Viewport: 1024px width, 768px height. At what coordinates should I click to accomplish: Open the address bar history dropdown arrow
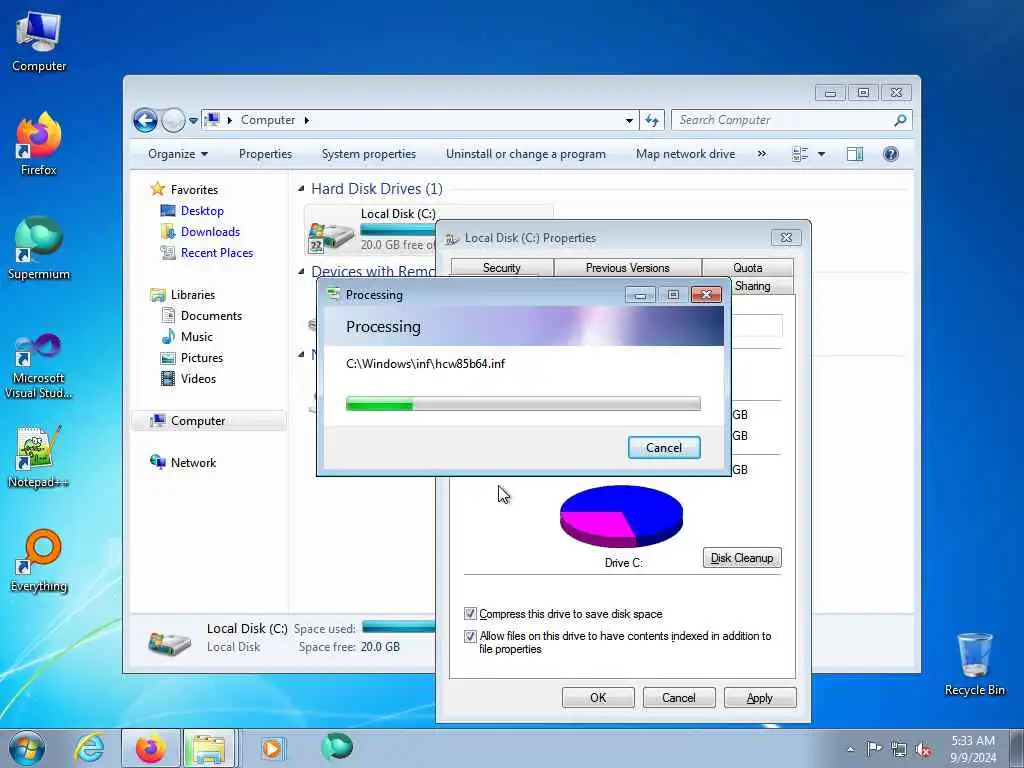(x=629, y=121)
